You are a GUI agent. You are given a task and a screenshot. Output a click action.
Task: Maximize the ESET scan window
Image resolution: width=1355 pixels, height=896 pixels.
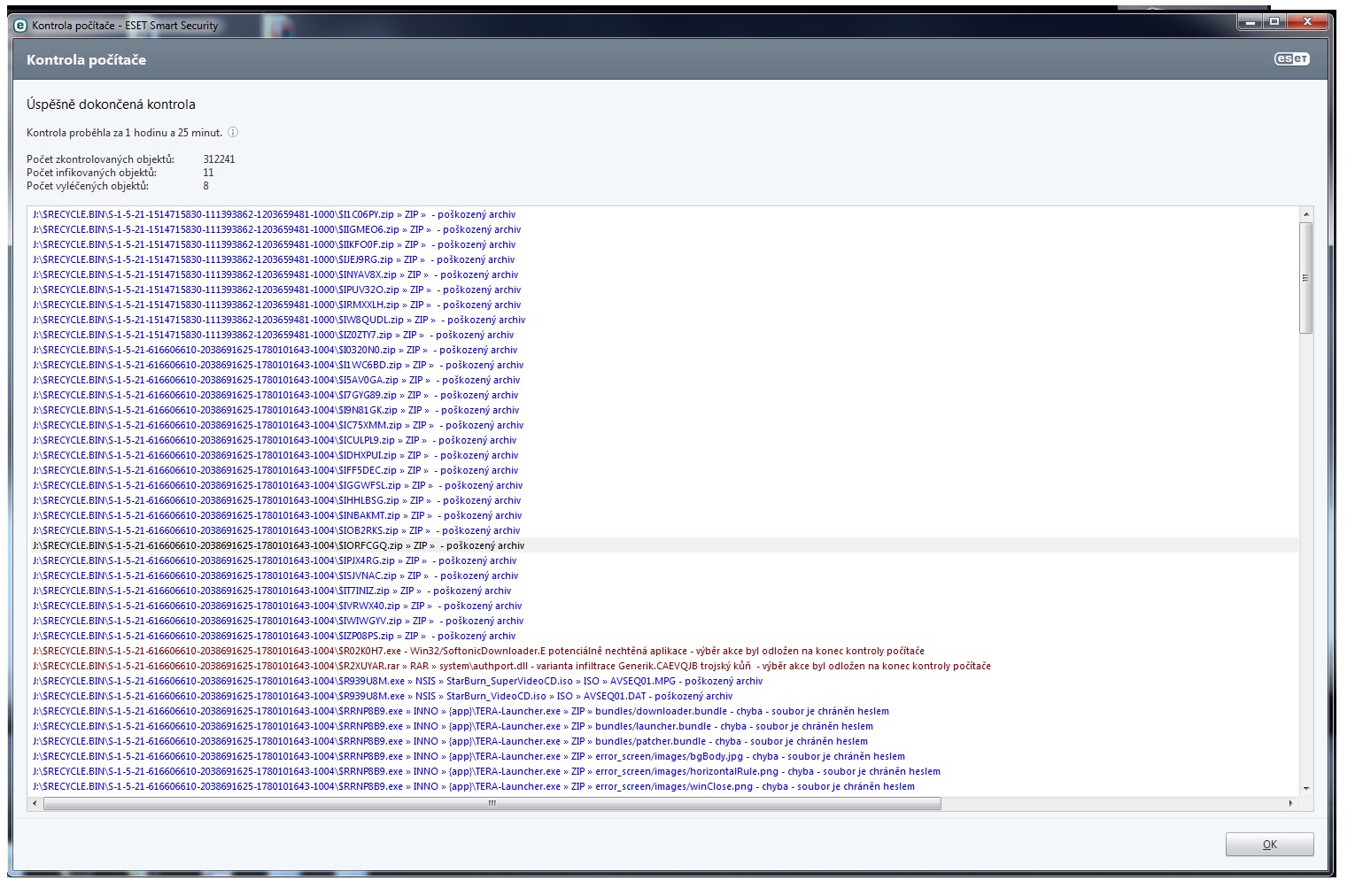1274,21
